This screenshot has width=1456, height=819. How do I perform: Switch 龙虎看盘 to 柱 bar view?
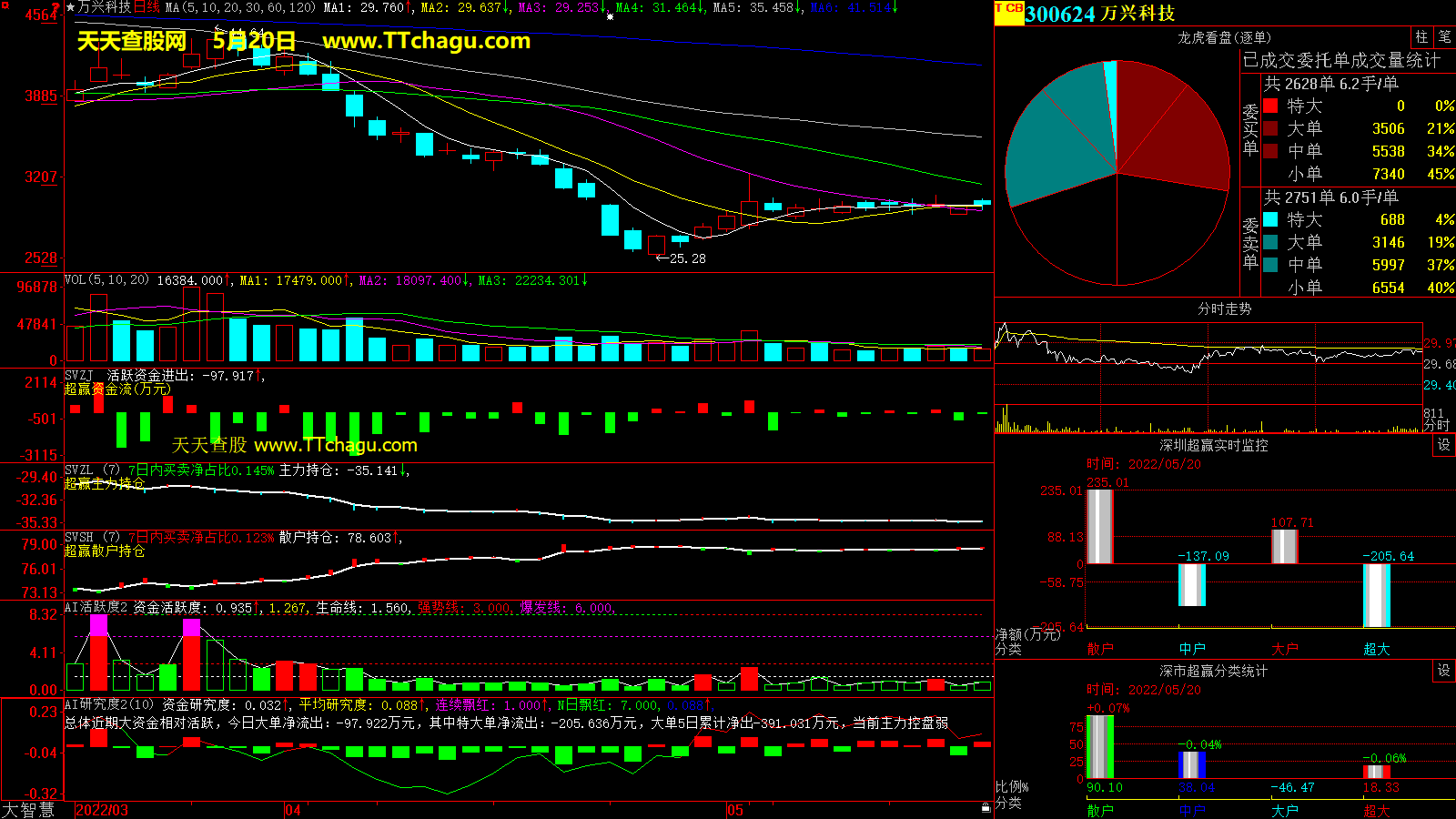click(x=1421, y=37)
